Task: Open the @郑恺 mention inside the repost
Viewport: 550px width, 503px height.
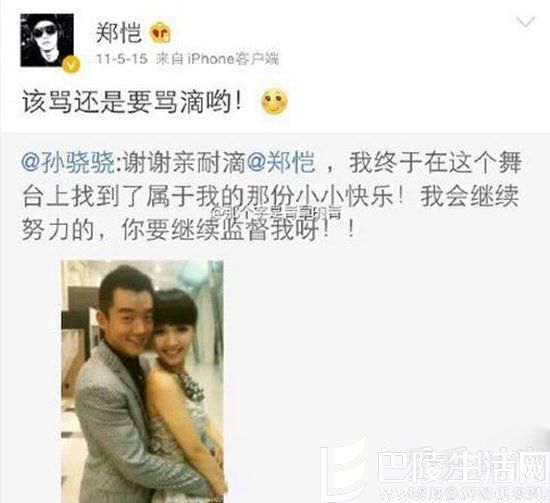Action: (x=281, y=162)
